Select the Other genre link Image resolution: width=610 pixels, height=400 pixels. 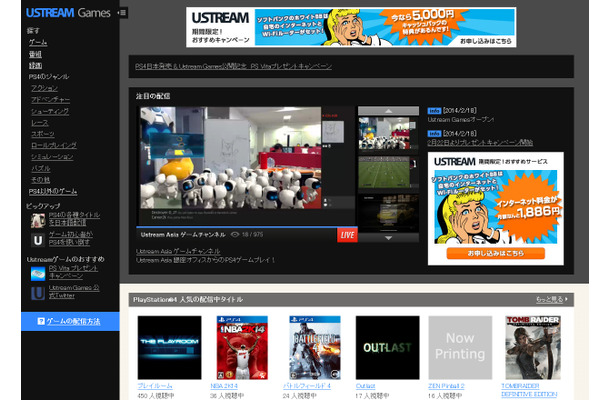[x=40, y=179]
